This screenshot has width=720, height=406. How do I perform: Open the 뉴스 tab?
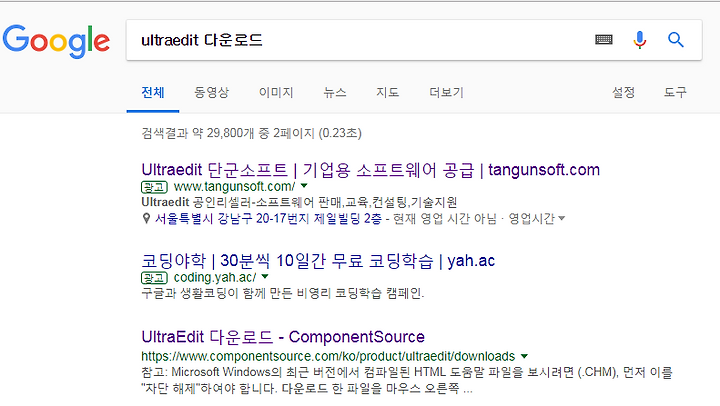[335, 93]
